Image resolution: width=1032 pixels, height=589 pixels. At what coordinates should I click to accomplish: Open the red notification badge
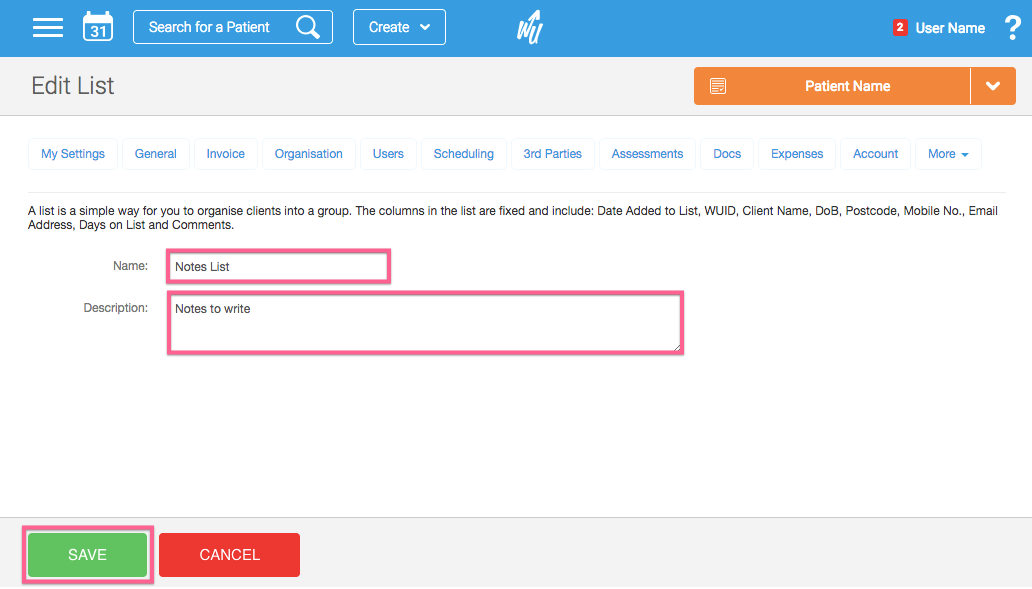click(900, 28)
